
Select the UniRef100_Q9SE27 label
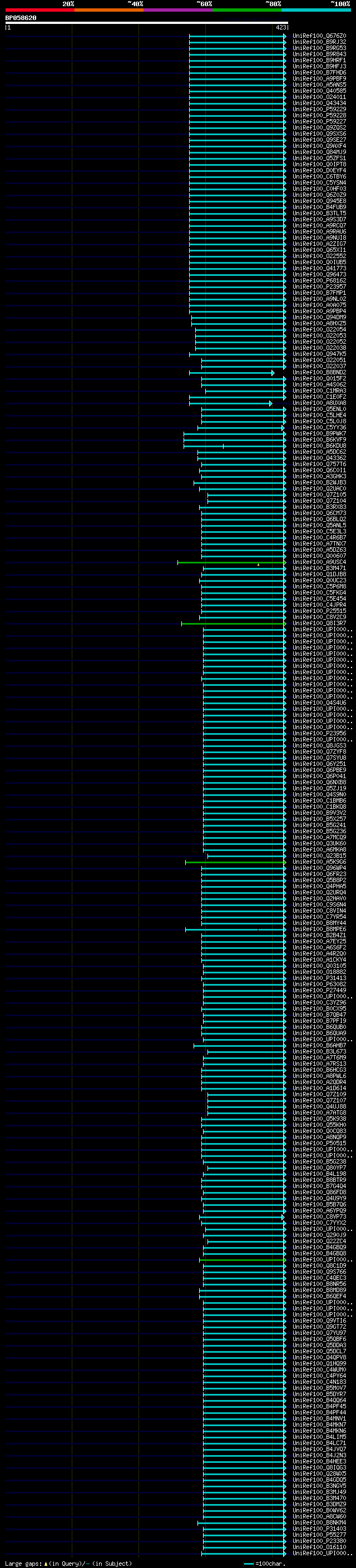pyautogui.click(x=319, y=140)
